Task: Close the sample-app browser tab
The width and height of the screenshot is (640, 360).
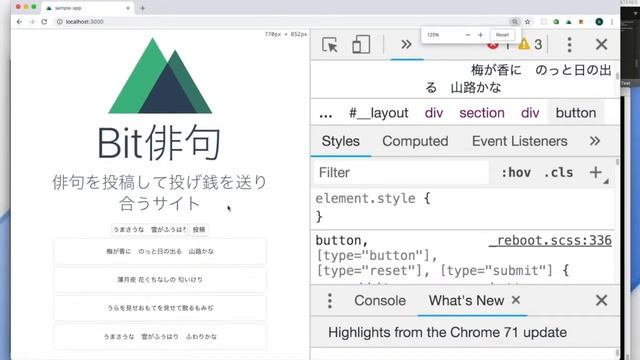Action: (128, 8)
